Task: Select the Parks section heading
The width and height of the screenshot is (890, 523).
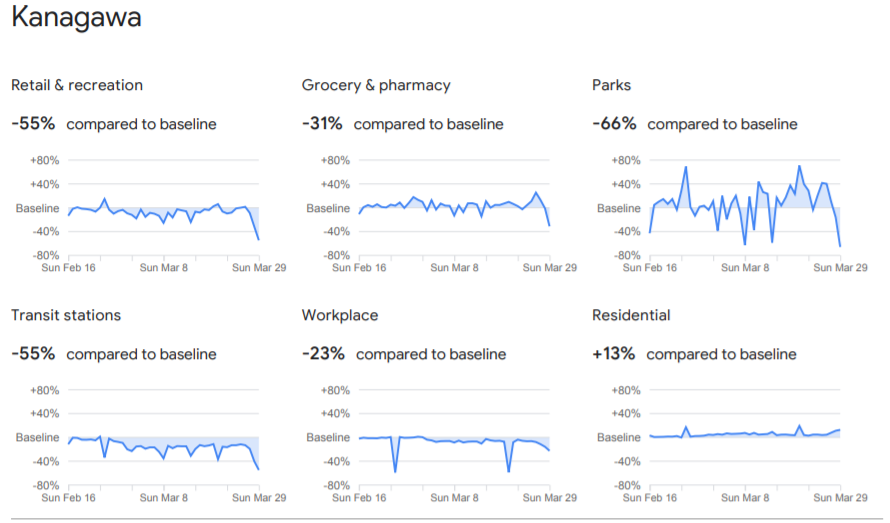Action: click(612, 85)
